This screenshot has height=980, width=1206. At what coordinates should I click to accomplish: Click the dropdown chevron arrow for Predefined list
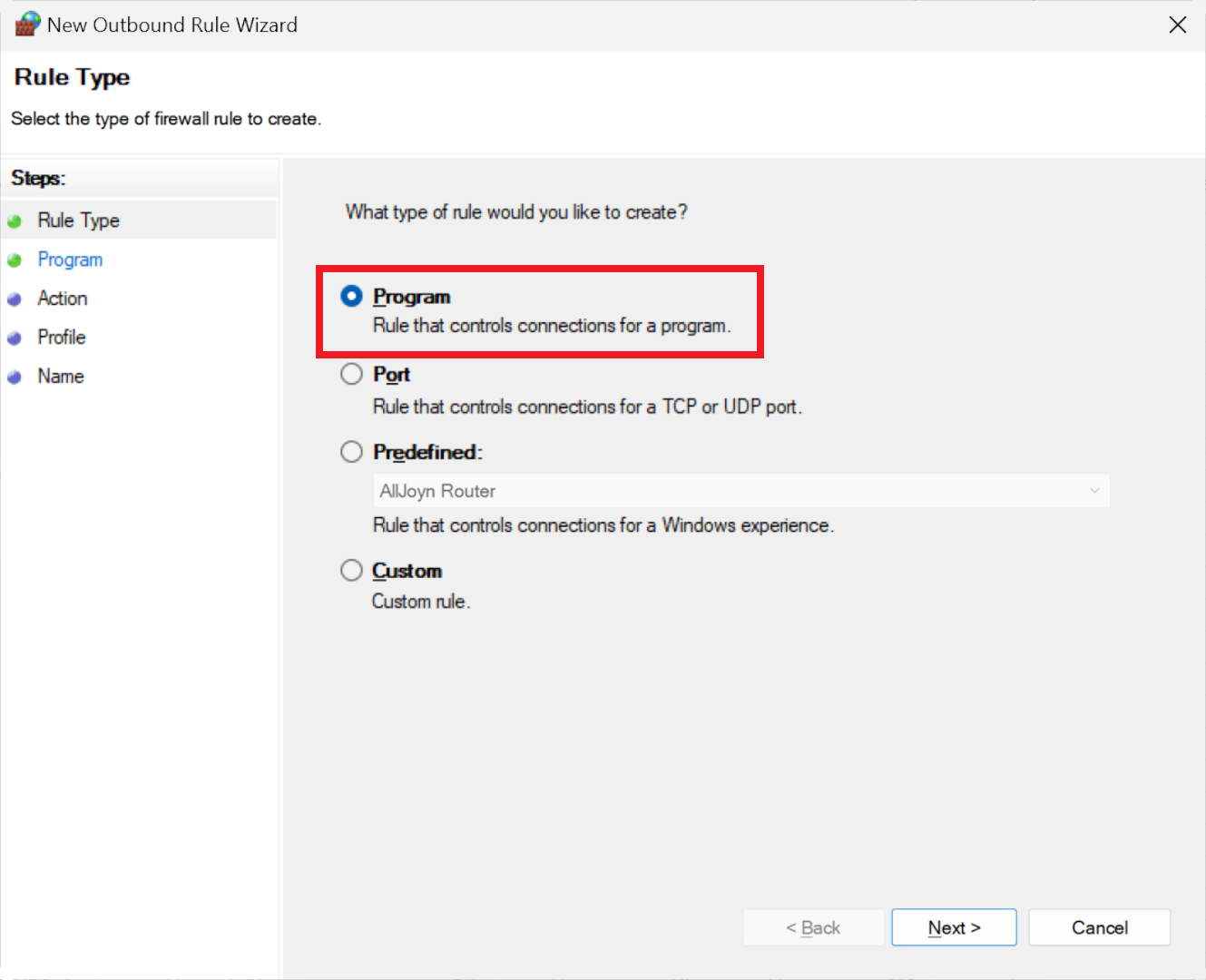(x=1094, y=491)
